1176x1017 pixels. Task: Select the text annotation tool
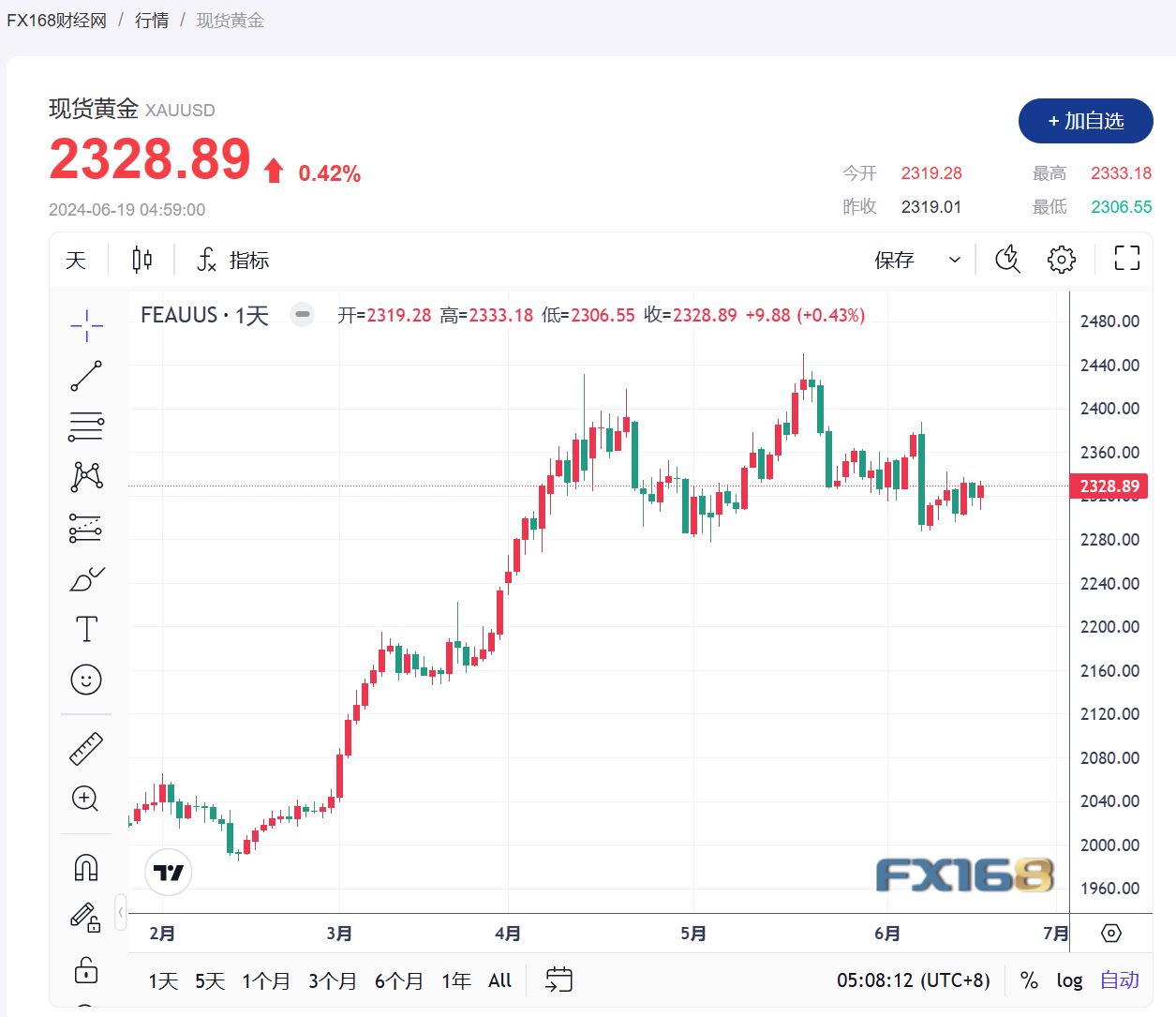(x=85, y=629)
